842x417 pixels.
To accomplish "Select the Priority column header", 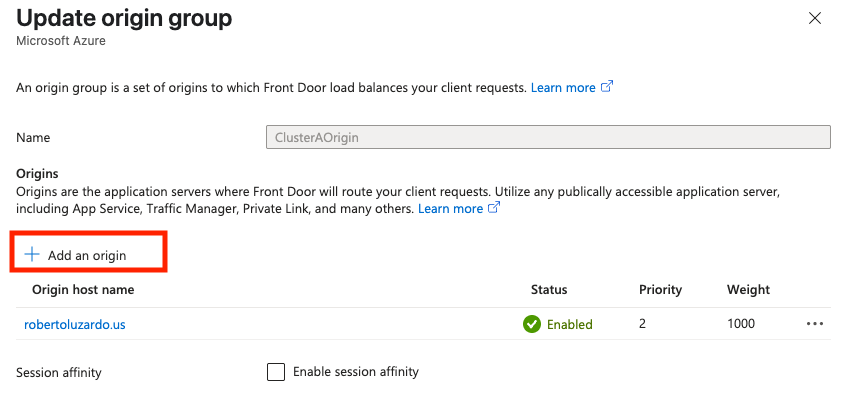I will point(660,290).
